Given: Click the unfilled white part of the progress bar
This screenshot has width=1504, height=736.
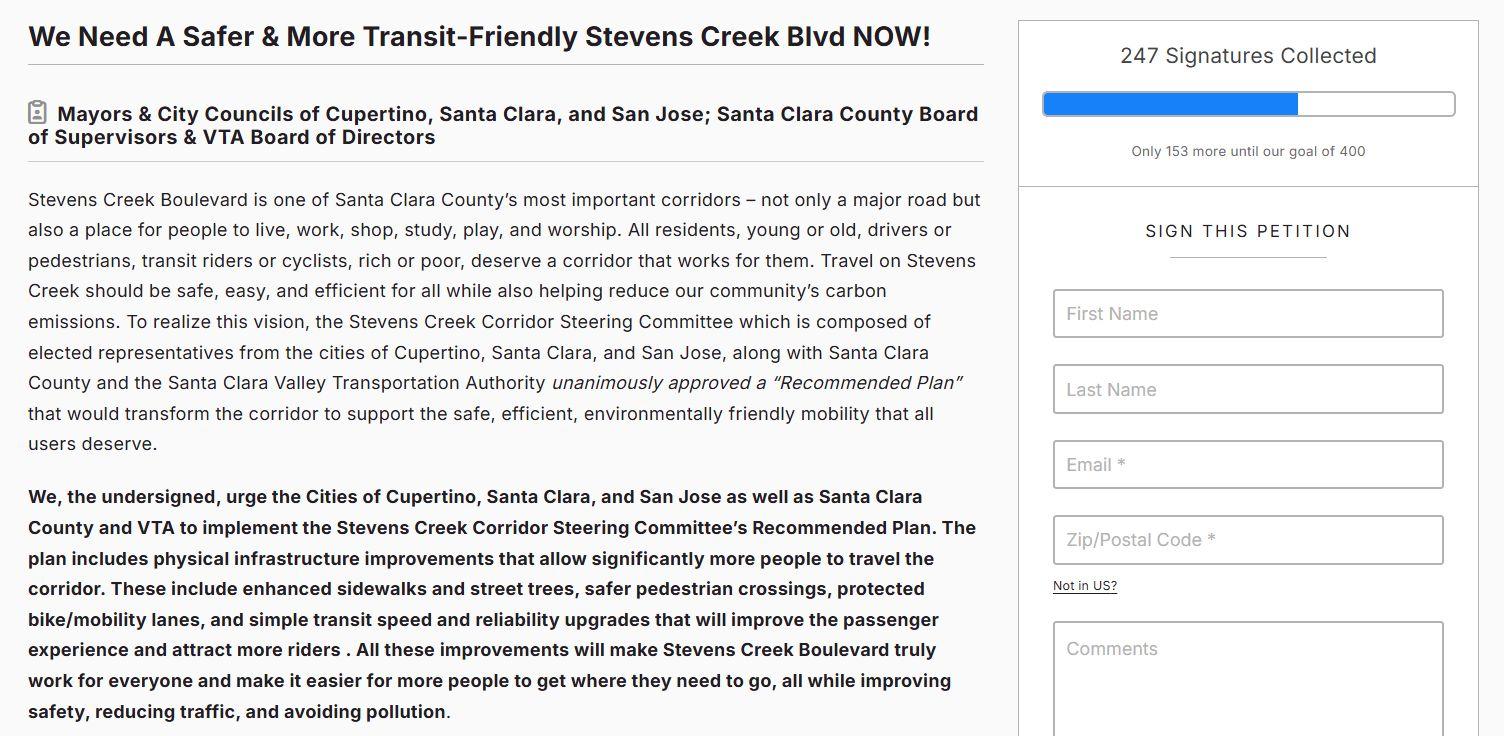Looking at the screenshot, I should (1375, 104).
